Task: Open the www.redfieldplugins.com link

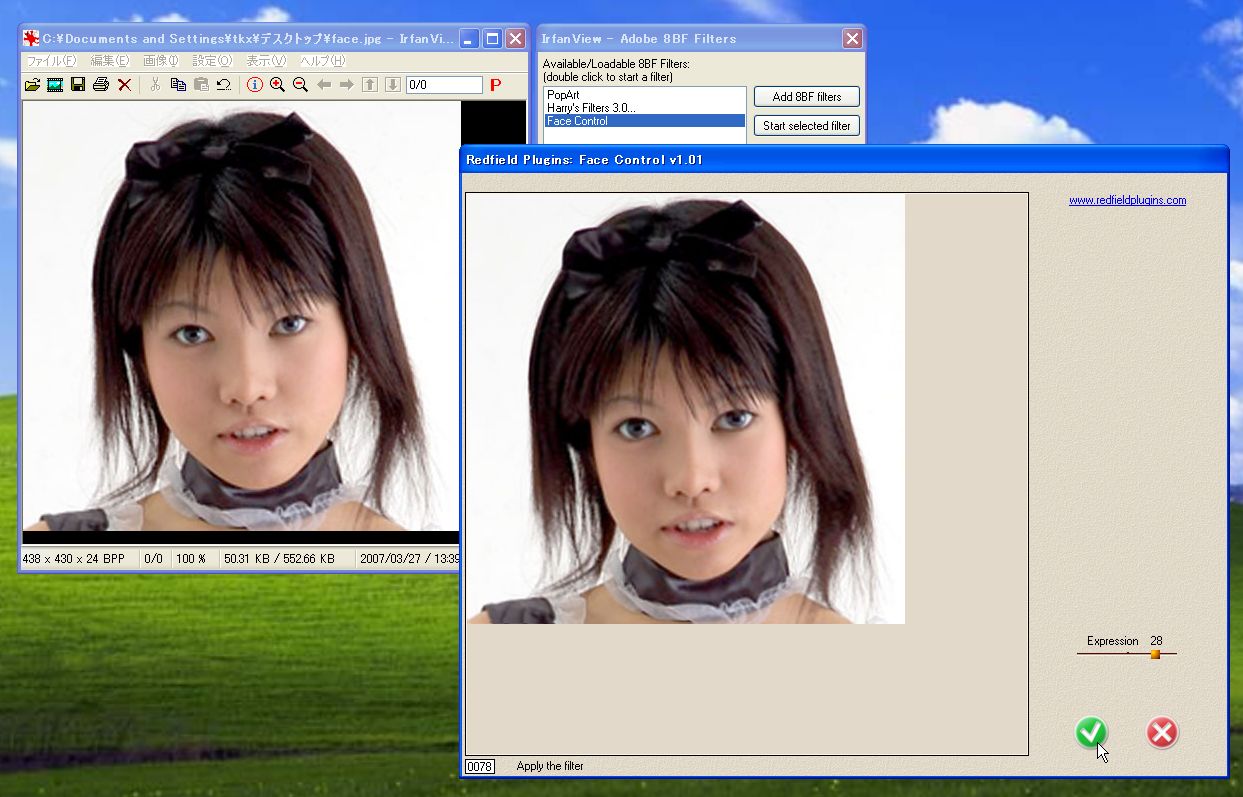Action: click(x=1127, y=200)
